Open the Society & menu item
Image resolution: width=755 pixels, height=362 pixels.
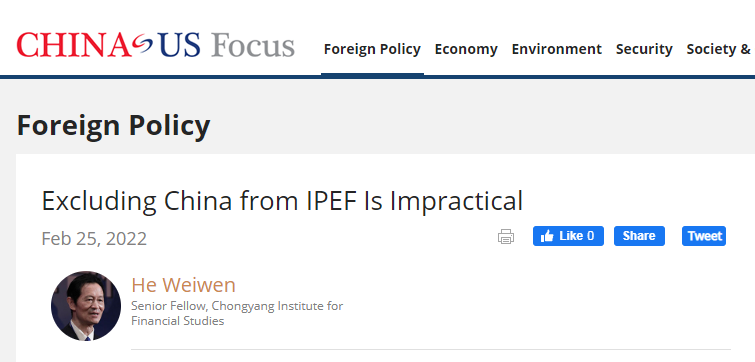(718, 49)
